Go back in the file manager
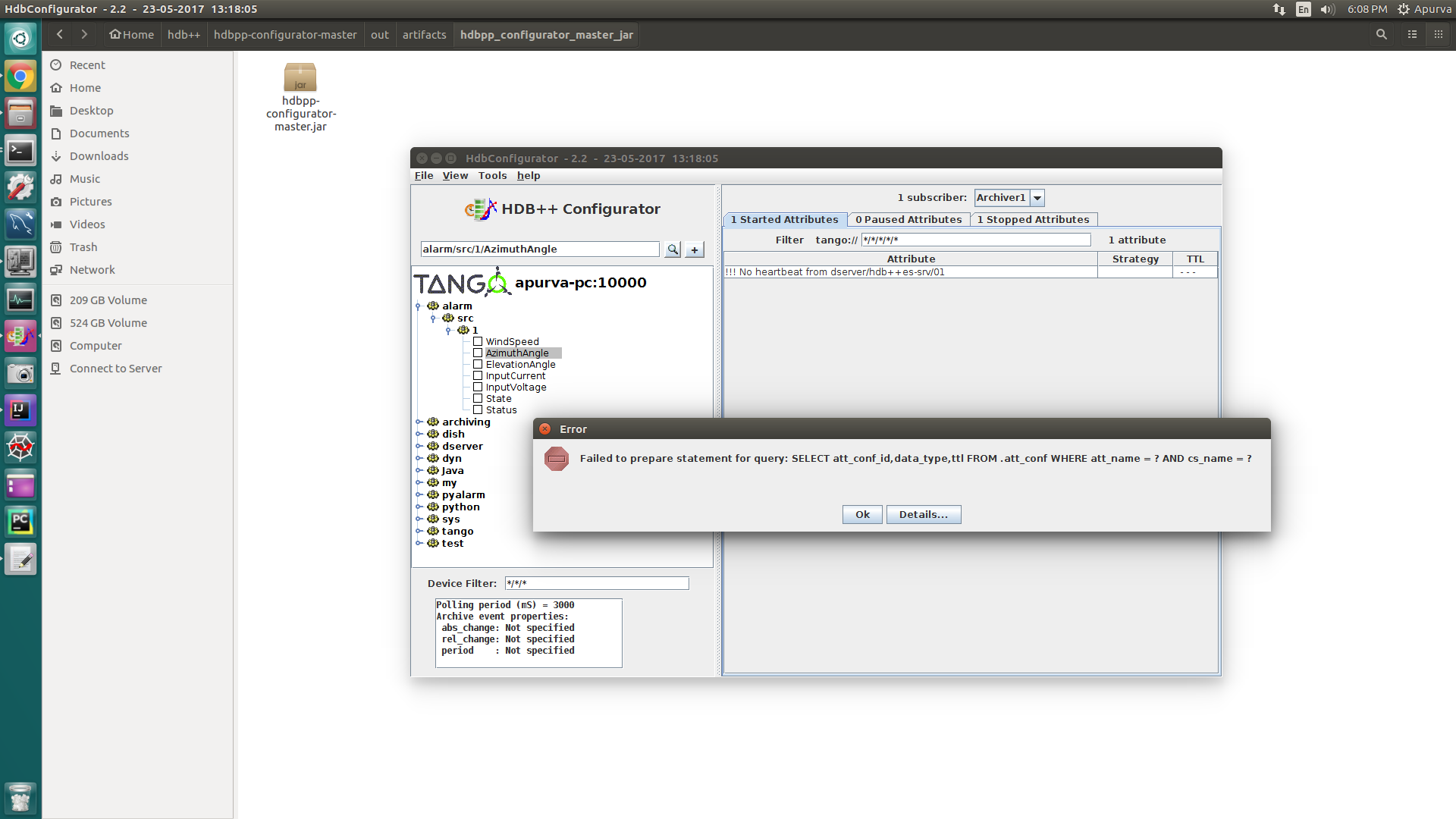 (x=60, y=34)
